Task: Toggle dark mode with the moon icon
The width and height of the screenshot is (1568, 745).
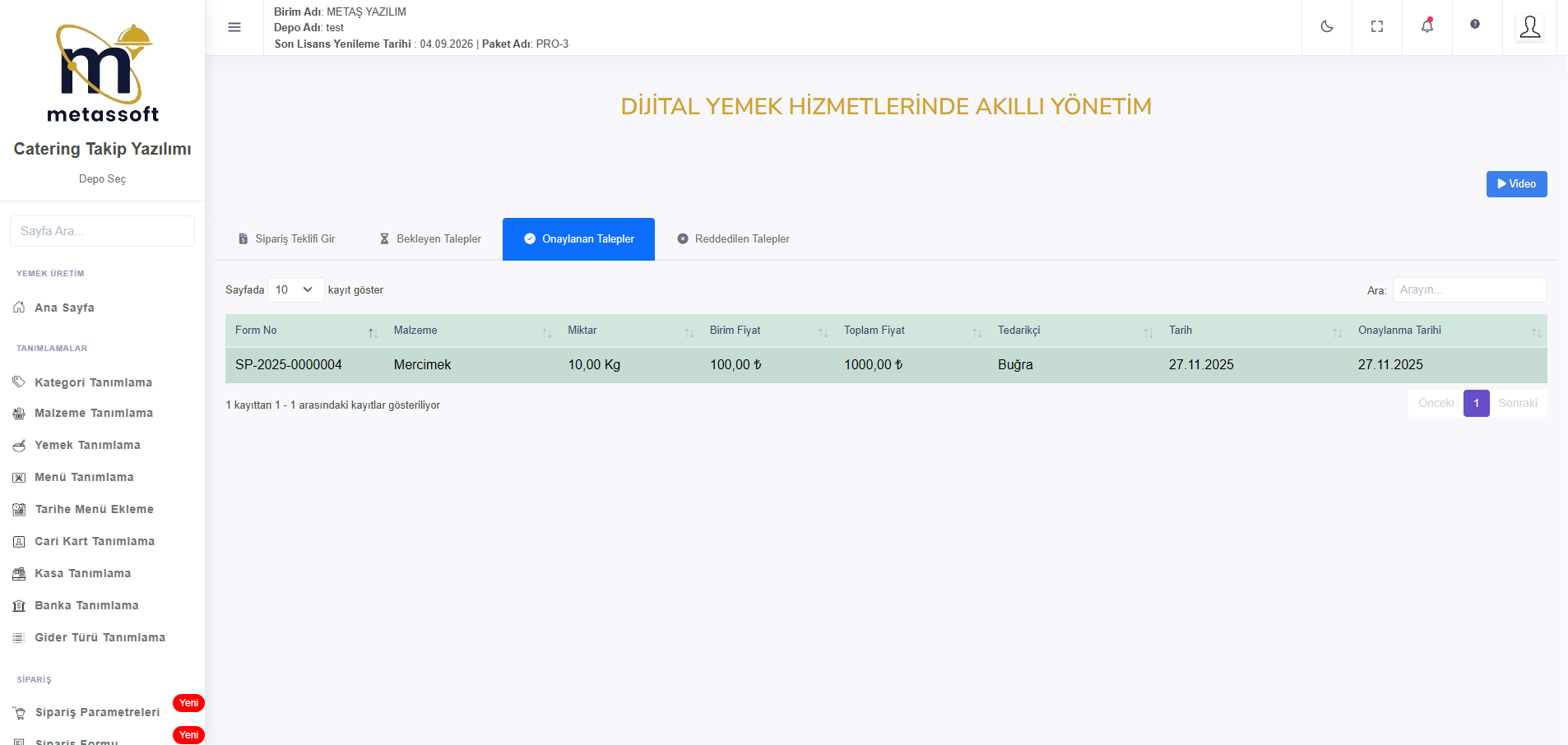Action: 1327,26
